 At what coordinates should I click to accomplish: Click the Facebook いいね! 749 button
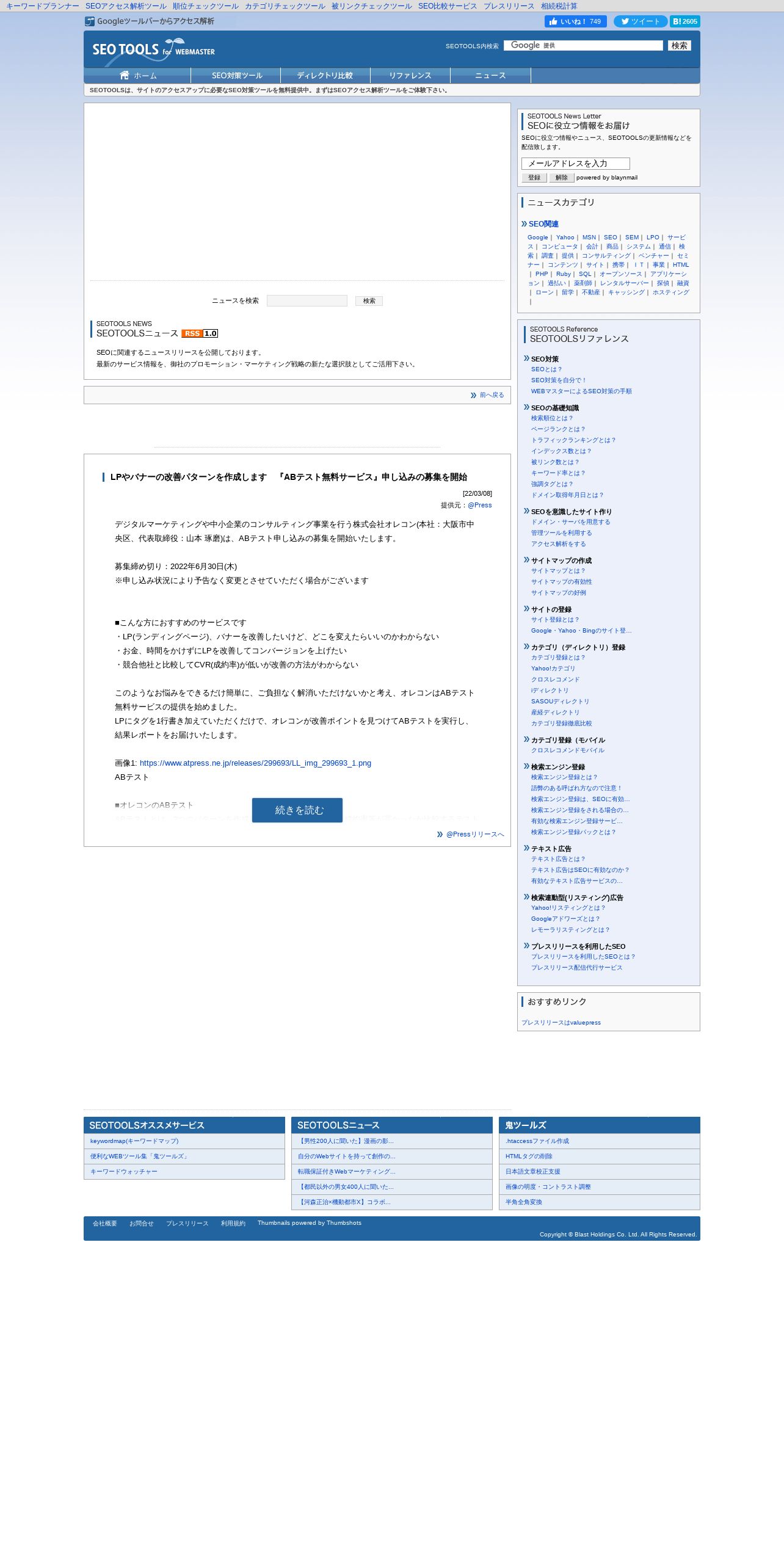(575, 21)
